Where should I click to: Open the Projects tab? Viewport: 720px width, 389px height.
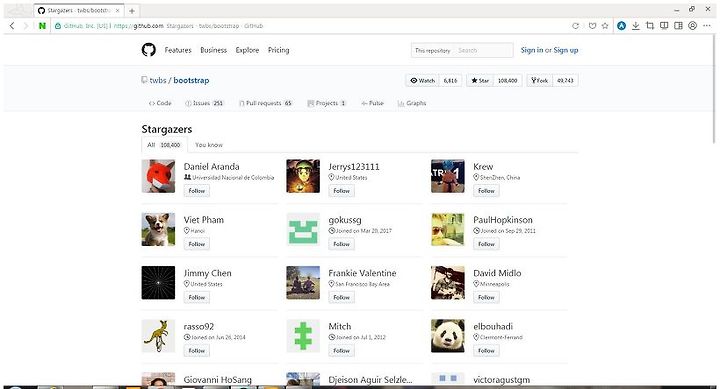tap(327, 103)
